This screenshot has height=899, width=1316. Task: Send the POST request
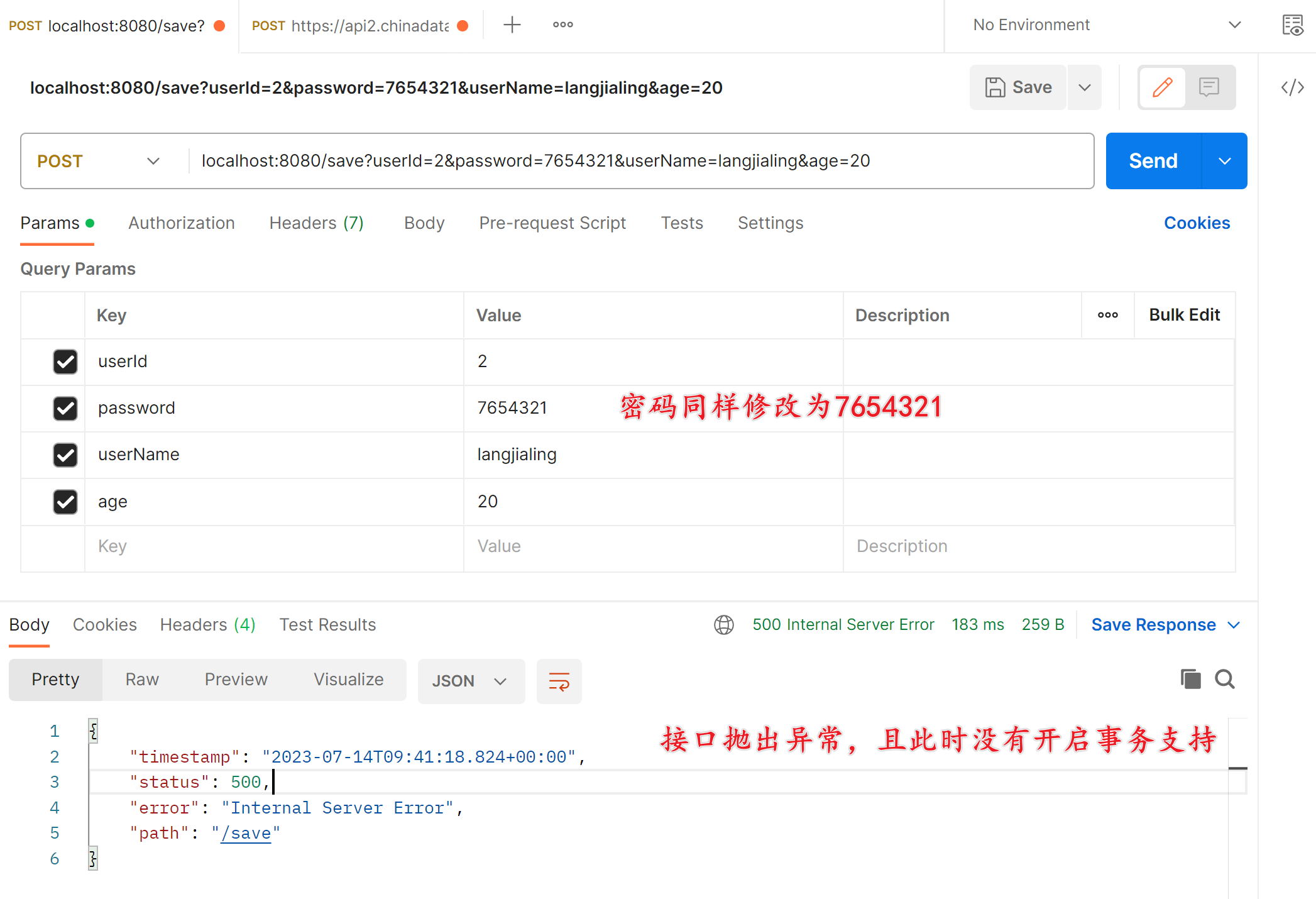tap(1153, 161)
